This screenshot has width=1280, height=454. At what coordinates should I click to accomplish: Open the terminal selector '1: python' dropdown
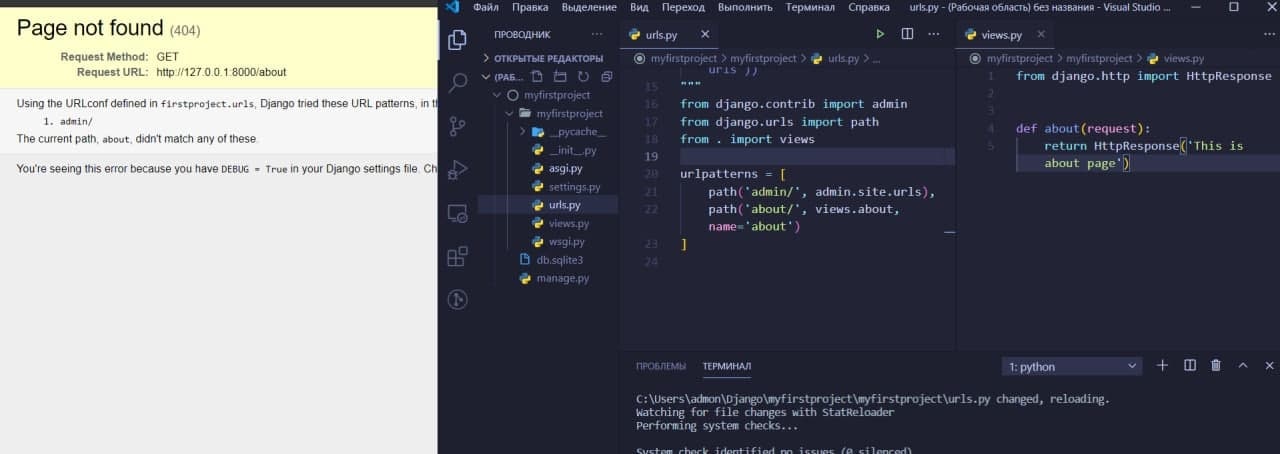coord(1072,366)
